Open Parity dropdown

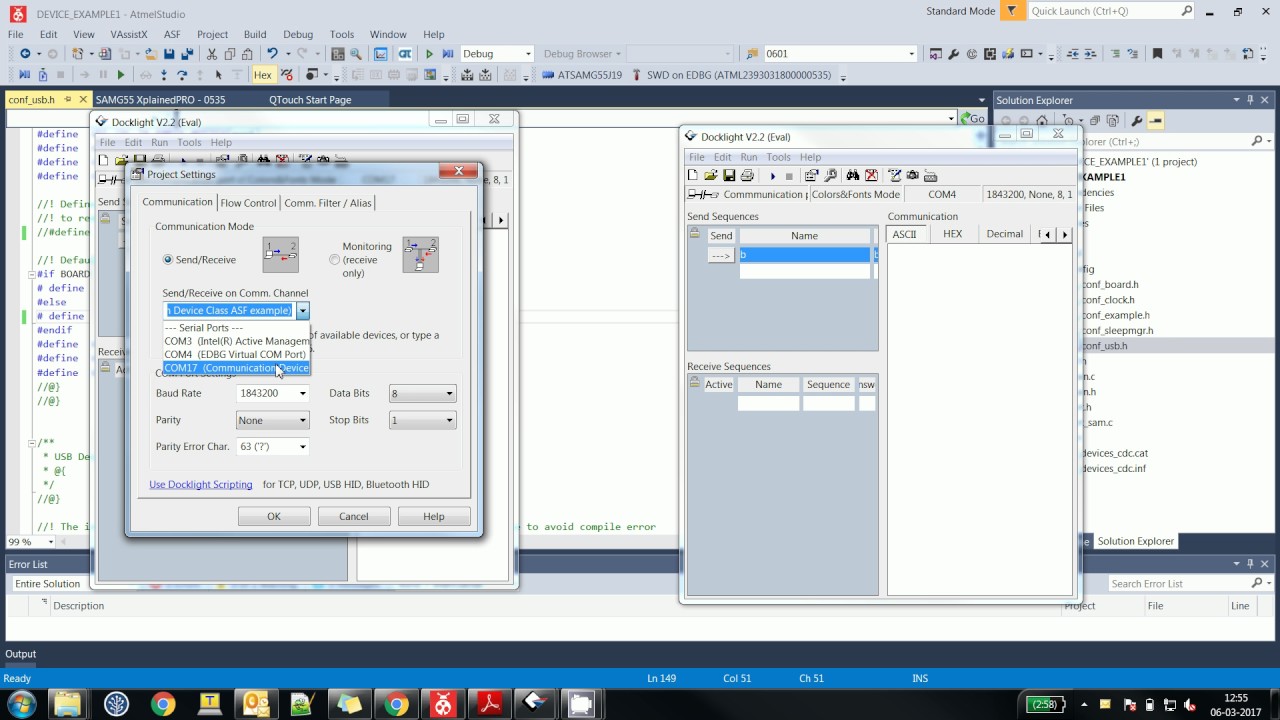click(302, 420)
